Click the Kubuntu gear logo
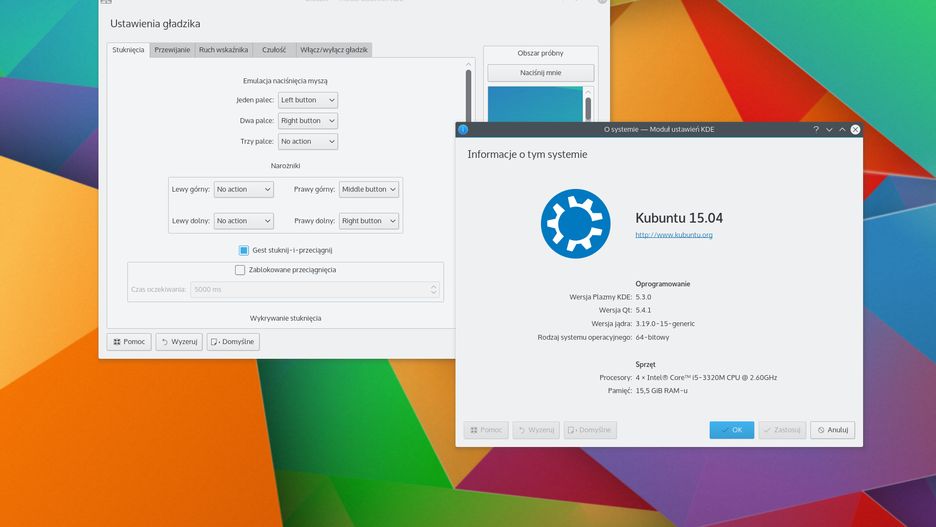Viewport: 936px width, 527px height. 575,224
